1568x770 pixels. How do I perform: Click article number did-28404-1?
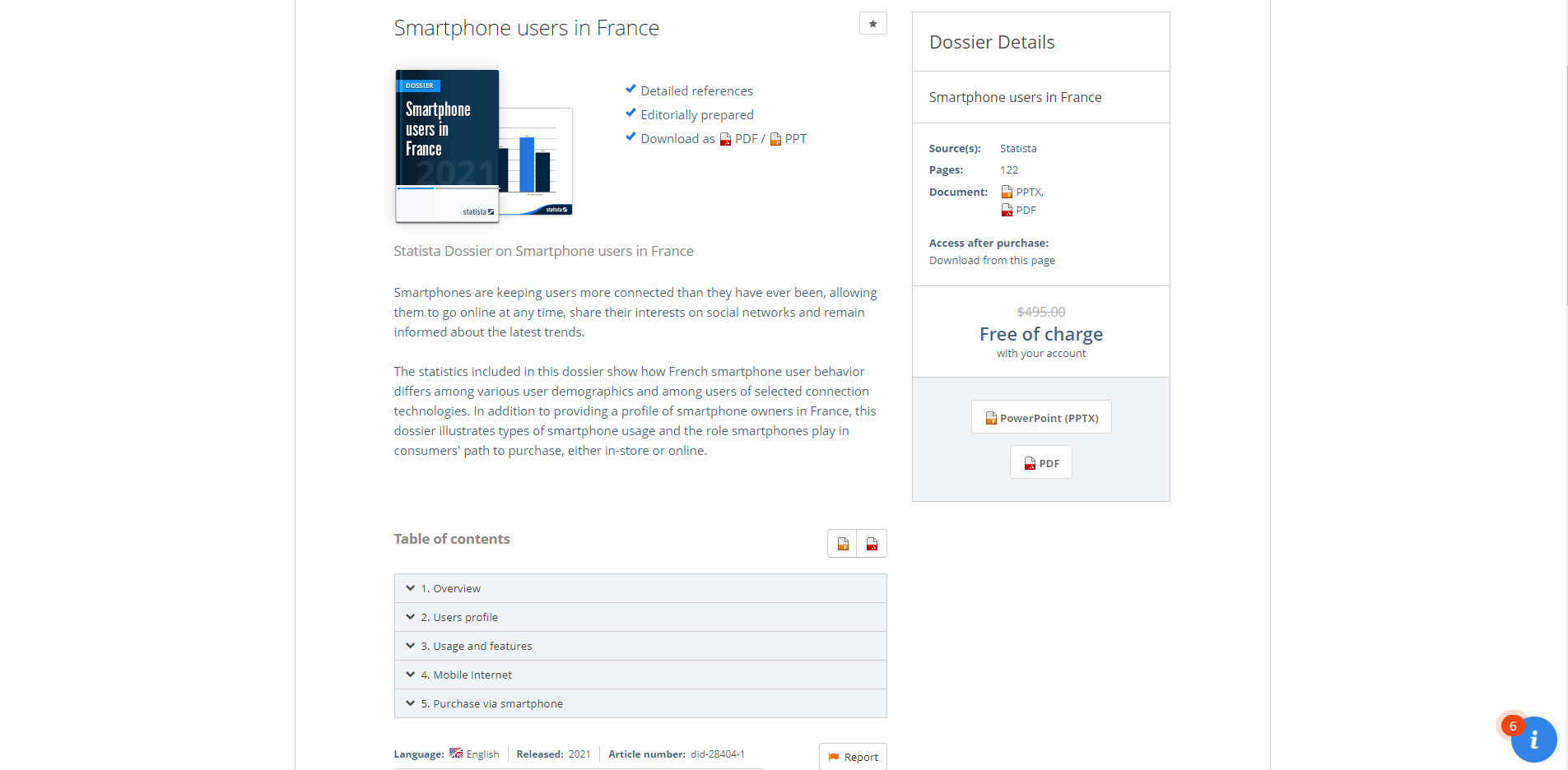click(718, 754)
